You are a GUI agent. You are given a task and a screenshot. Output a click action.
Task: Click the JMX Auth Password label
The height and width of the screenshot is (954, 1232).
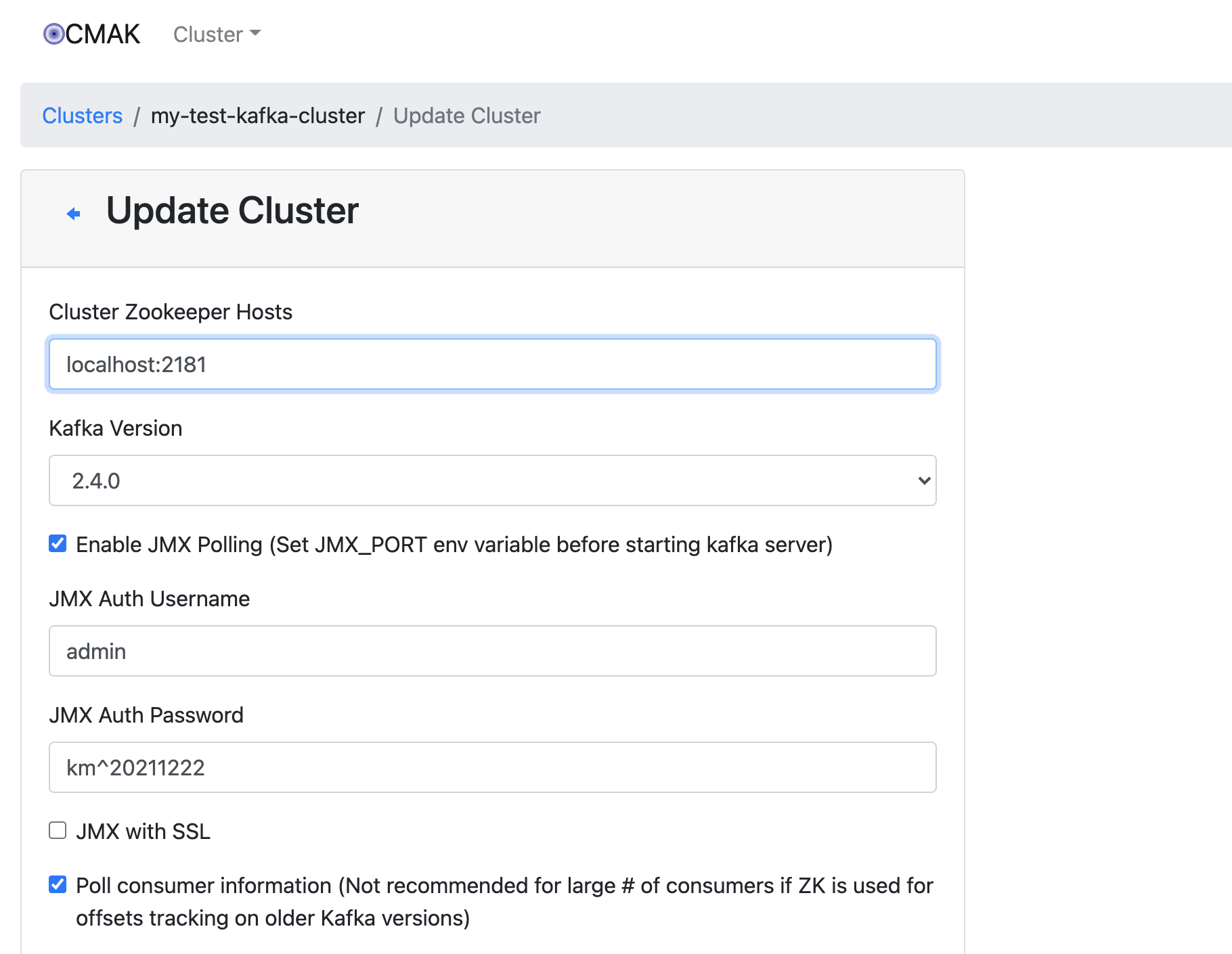(x=146, y=715)
